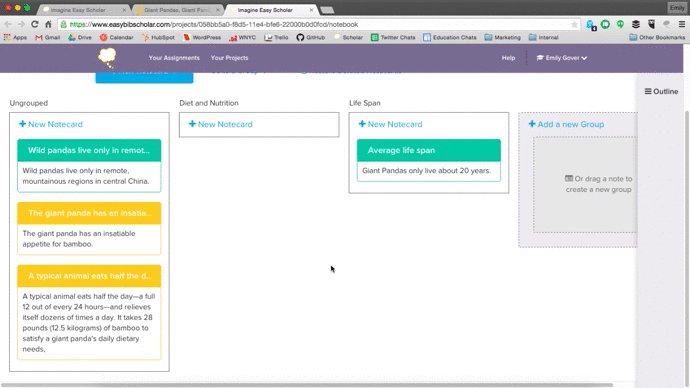Open the GitHub bookmark

311,37
